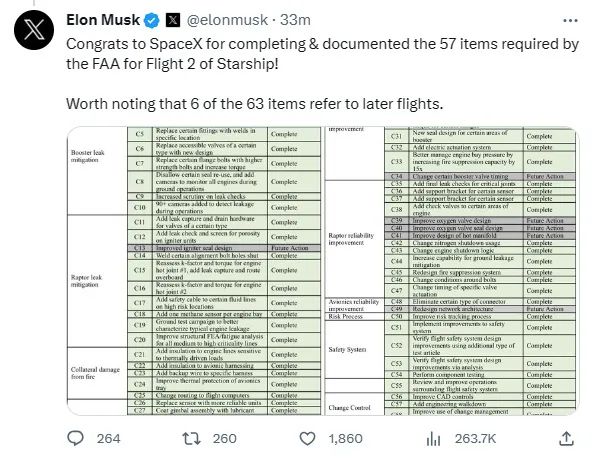Open left table image with Booster leak mitigation

point(194,271)
